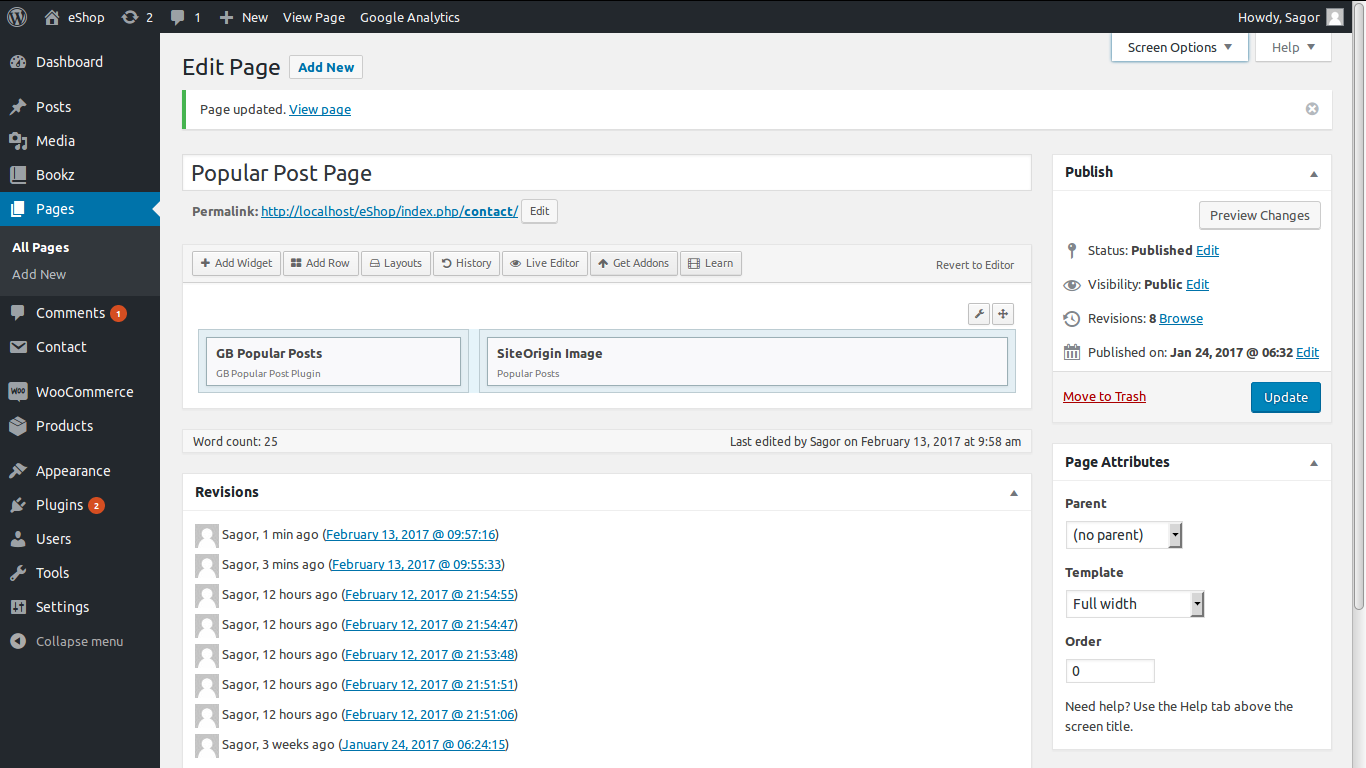Open the Plugins menu
1366x768 pixels.
(59, 505)
